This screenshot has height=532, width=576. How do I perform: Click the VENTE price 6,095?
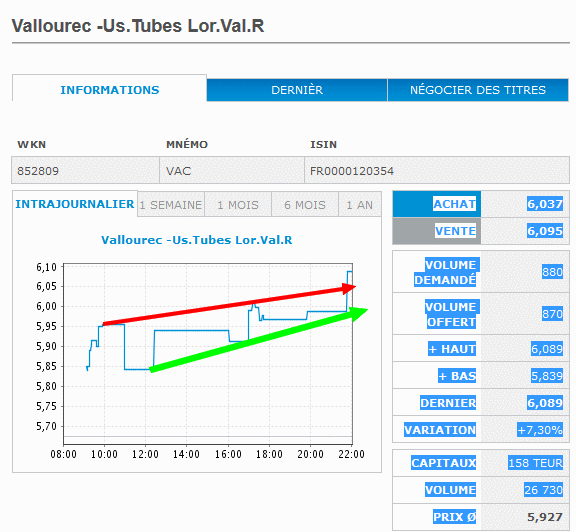pyautogui.click(x=545, y=231)
